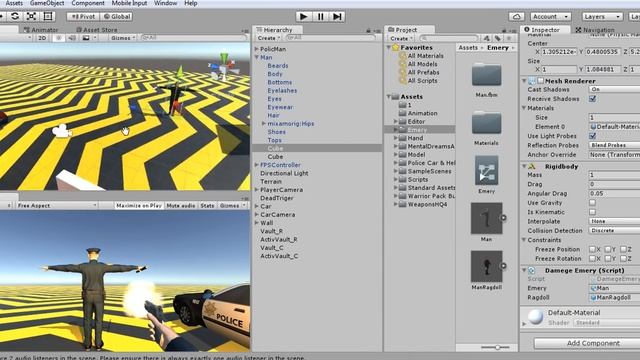Screen dimensions: 640x360
Task: Enable the Mesh Renderer component checkbox
Action: [540, 81]
